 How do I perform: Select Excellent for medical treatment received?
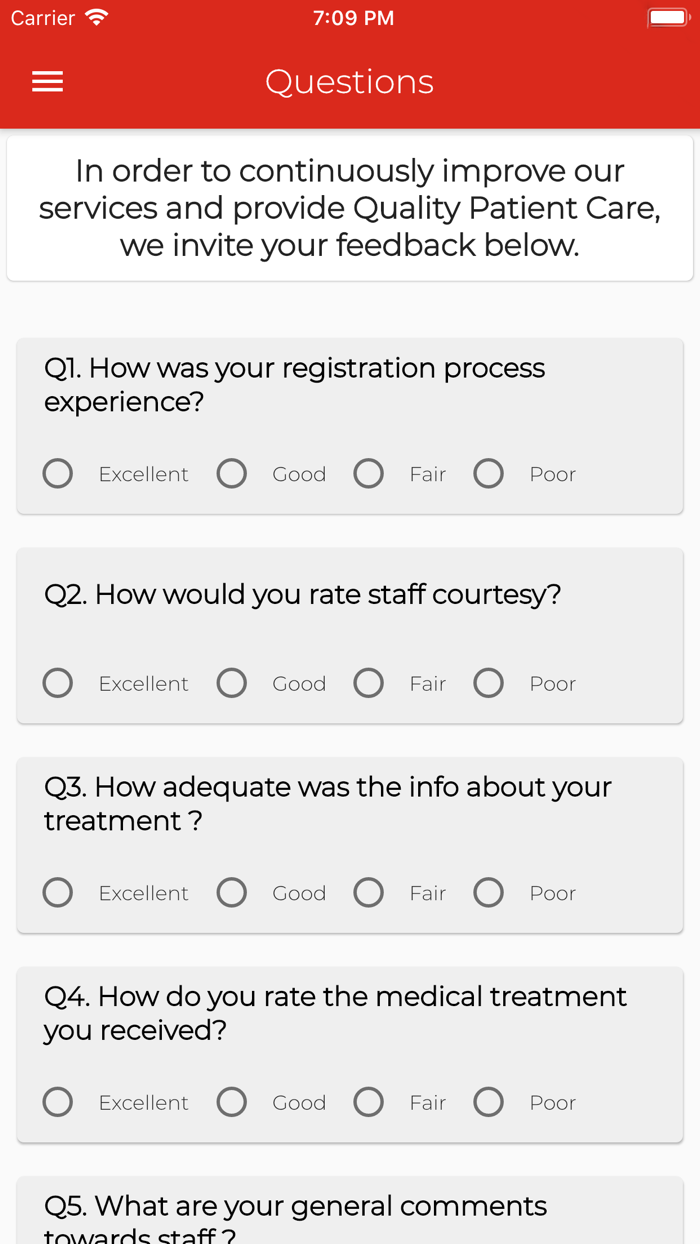click(57, 1102)
